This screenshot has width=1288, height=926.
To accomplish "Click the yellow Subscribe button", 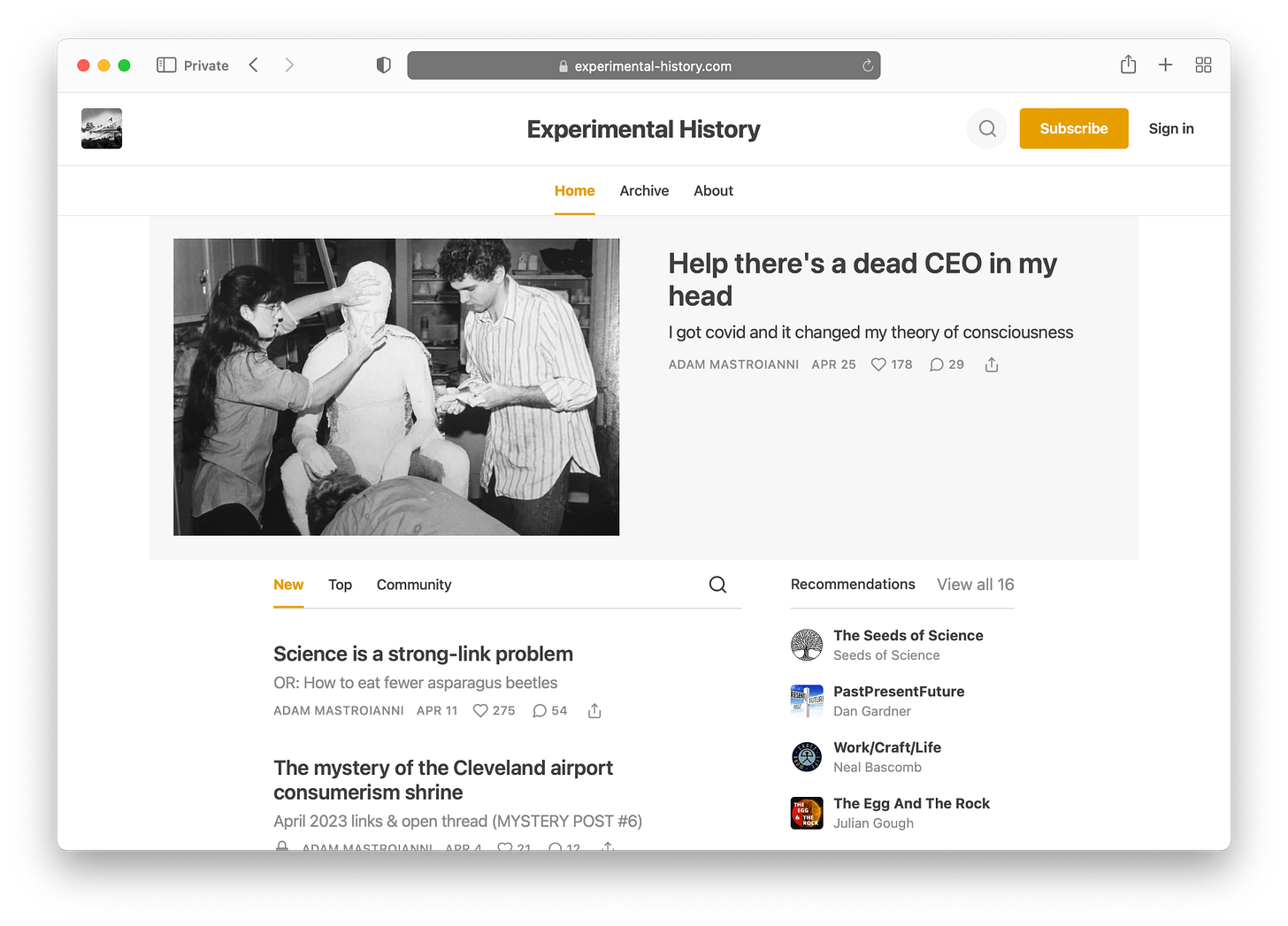I will [1074, 128].
